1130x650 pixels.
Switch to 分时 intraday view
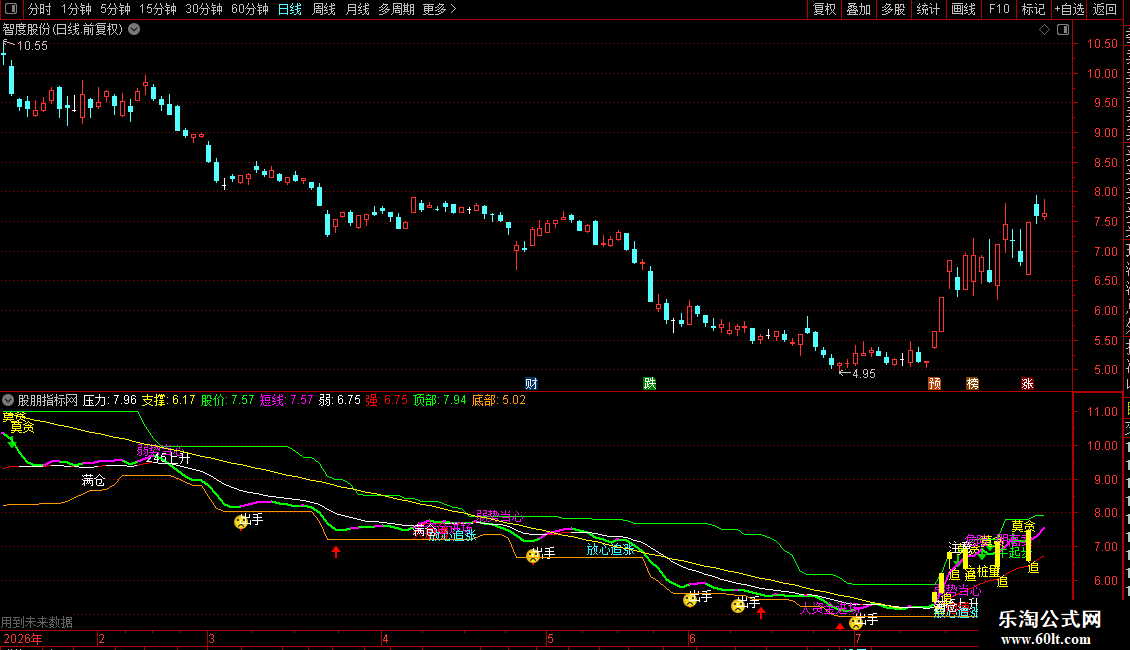(40, 9)
